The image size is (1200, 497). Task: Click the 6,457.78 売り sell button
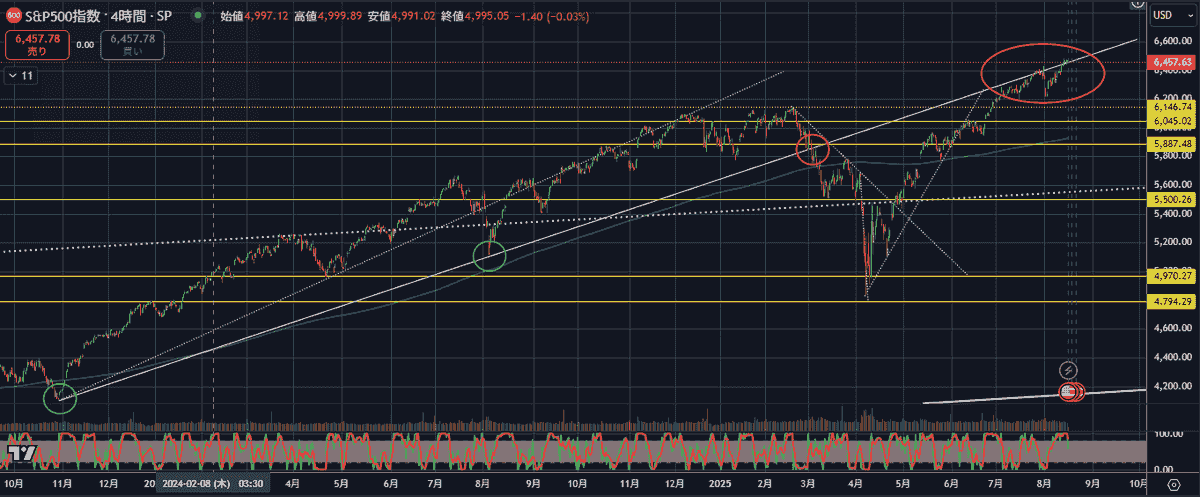(x=36, y=44)
